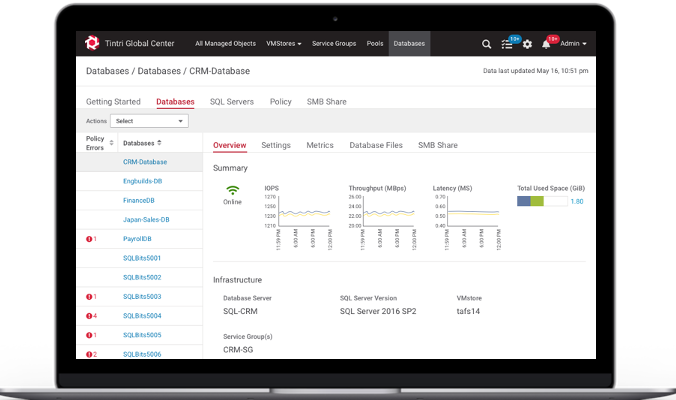The height and width of the screenshot is (400, 676).
Task: Expand the Admin user menu
Action: pyautogui.click(x=573, y=44)
